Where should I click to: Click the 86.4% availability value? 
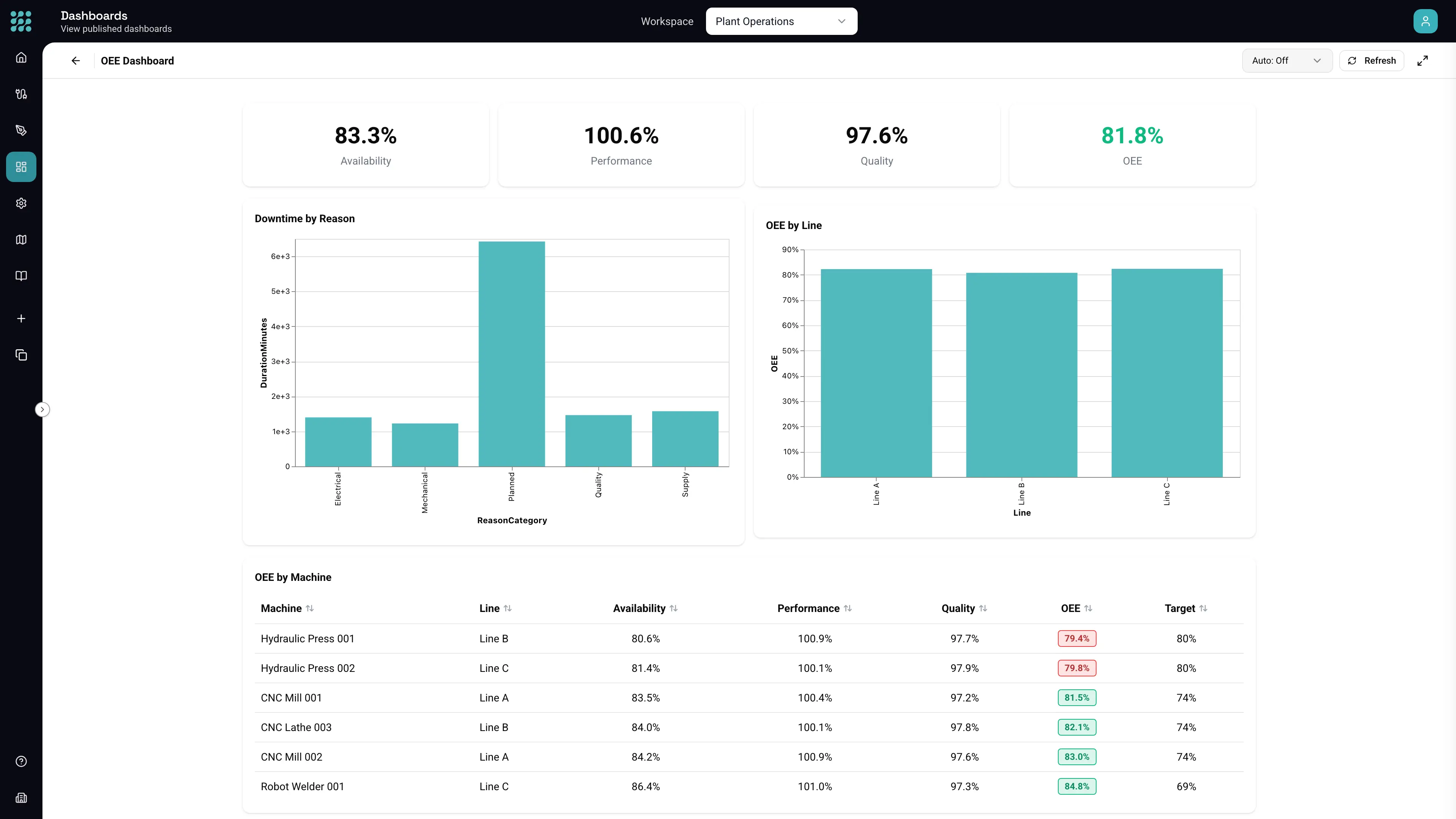point(645,787)
